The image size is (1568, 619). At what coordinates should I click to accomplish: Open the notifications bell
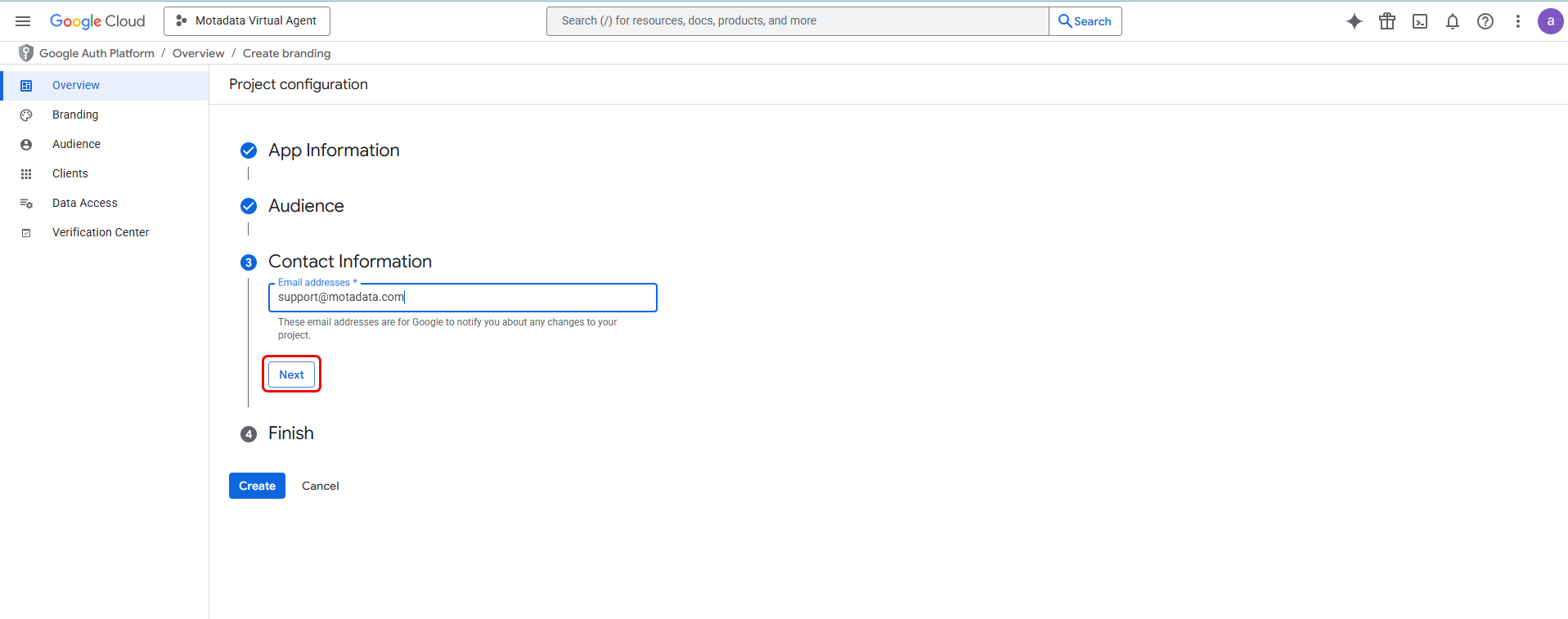click(1453, 21)
